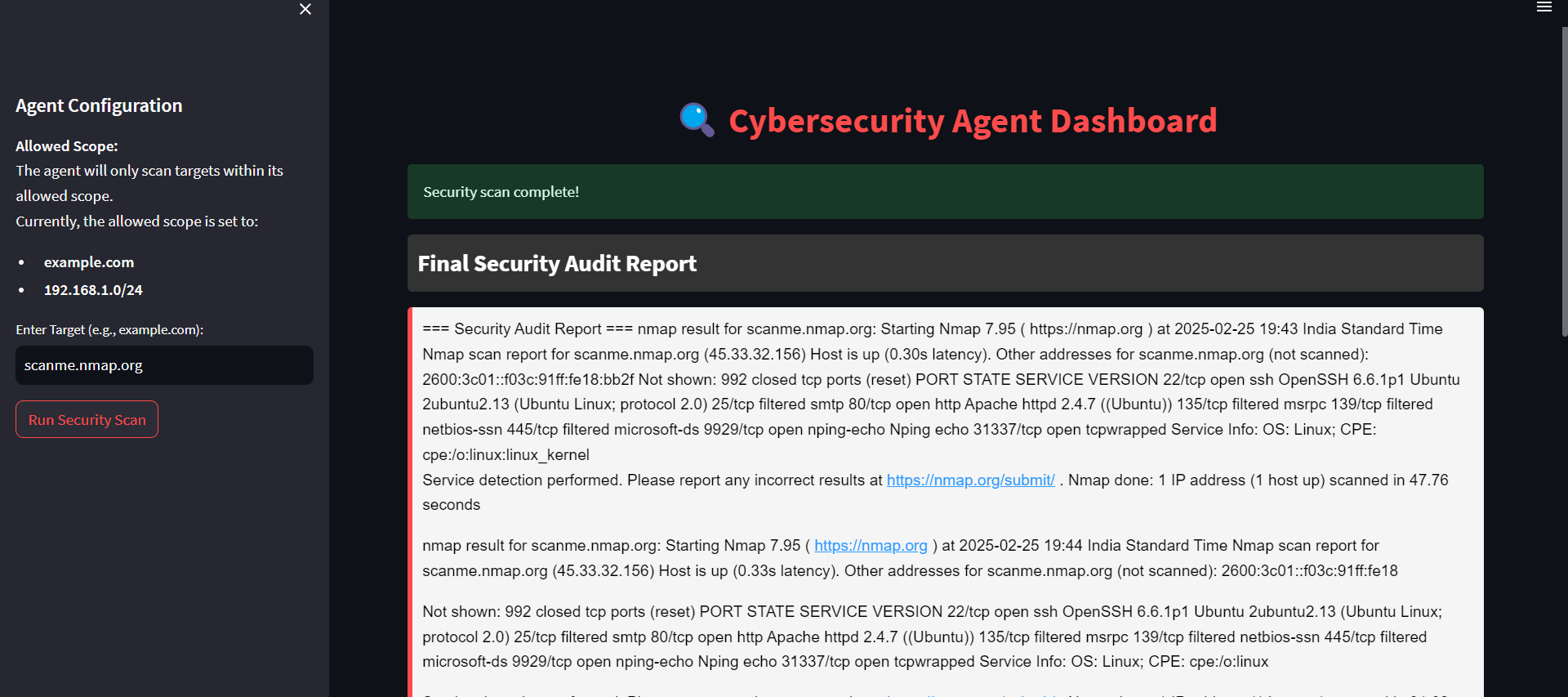
Task: Follow the https://nmap.org link in the second result
Action: (x=871, y=546)
